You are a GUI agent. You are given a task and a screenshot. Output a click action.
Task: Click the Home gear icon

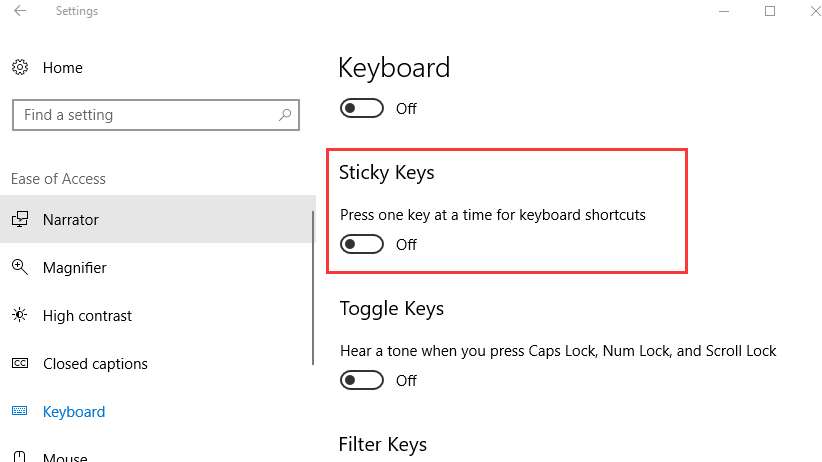pos(20,68)
